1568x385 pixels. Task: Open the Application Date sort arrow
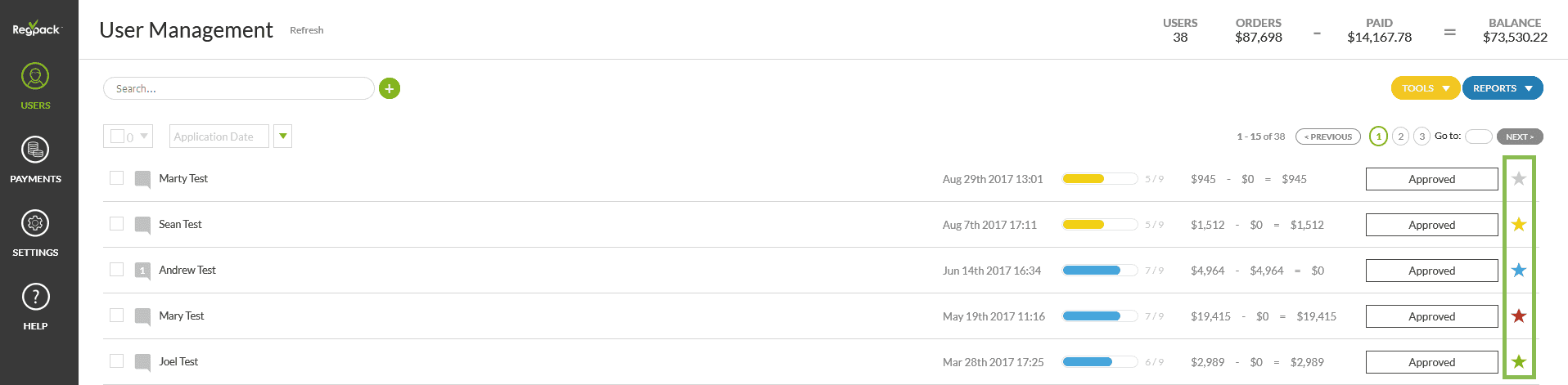click(x=283, y=137)
